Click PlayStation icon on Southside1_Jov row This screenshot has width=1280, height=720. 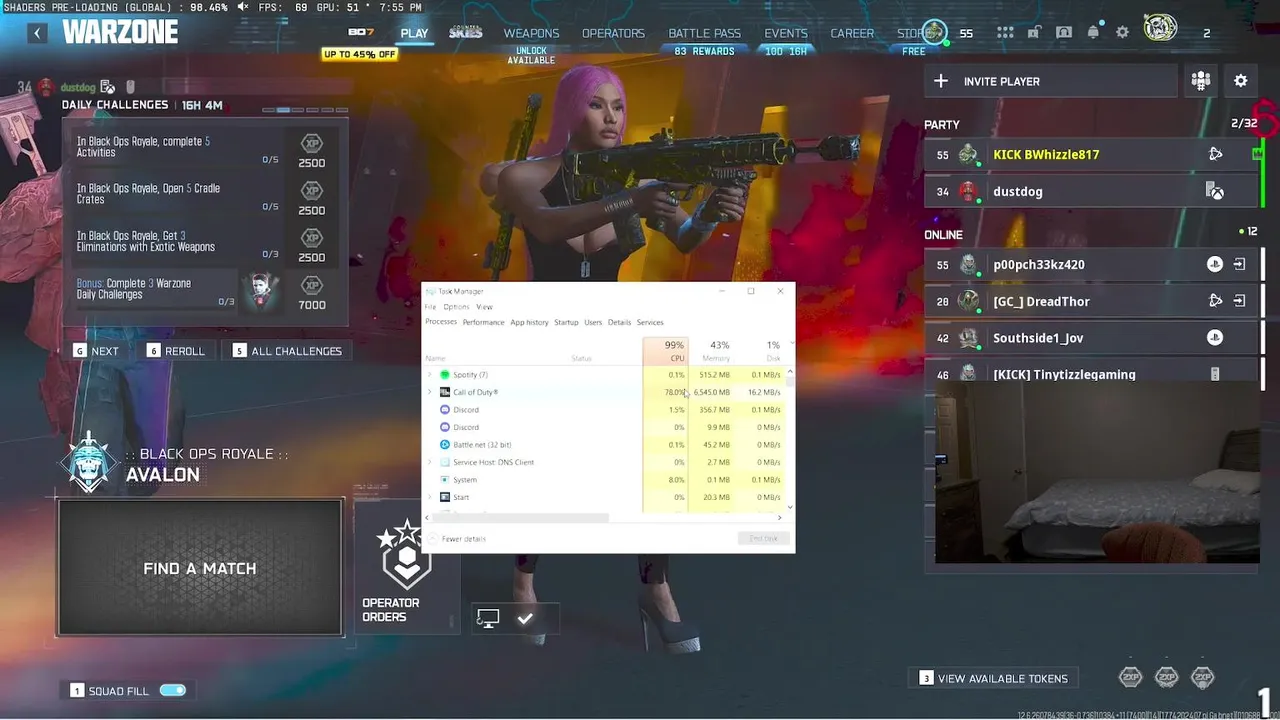coord(1214,338)
